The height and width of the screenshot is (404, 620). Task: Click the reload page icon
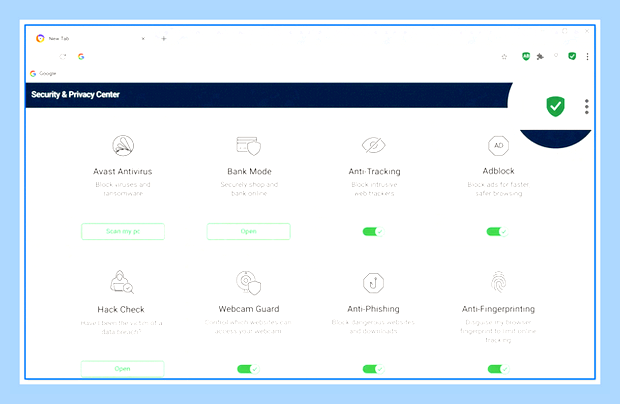(62, 57)
